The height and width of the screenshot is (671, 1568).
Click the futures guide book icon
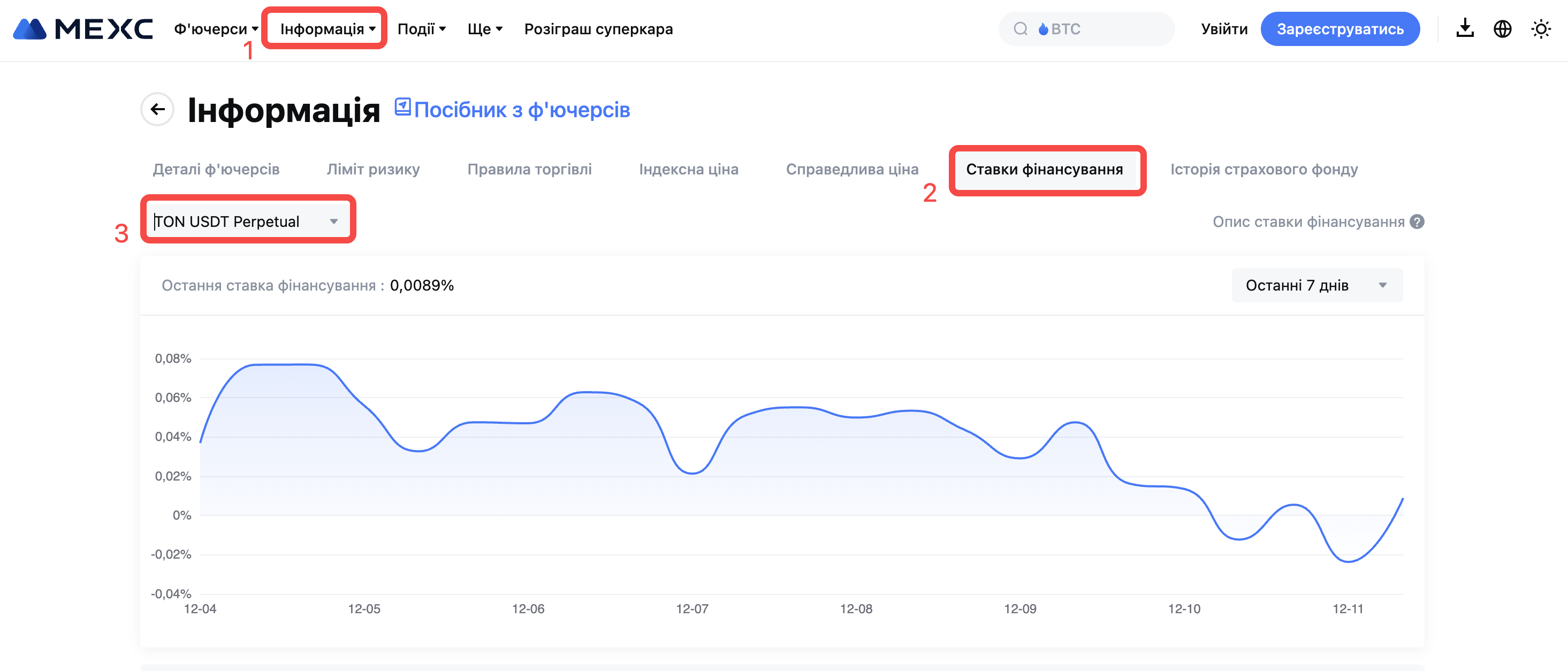[x=402, y=107]
